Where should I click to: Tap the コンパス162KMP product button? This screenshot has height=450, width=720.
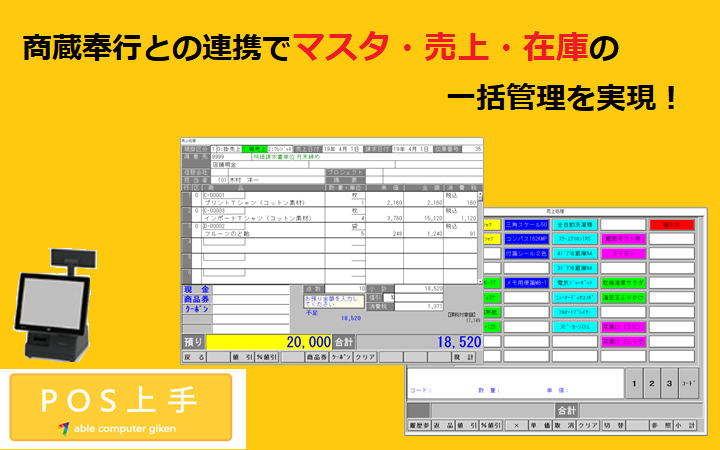tap(526, 239)
